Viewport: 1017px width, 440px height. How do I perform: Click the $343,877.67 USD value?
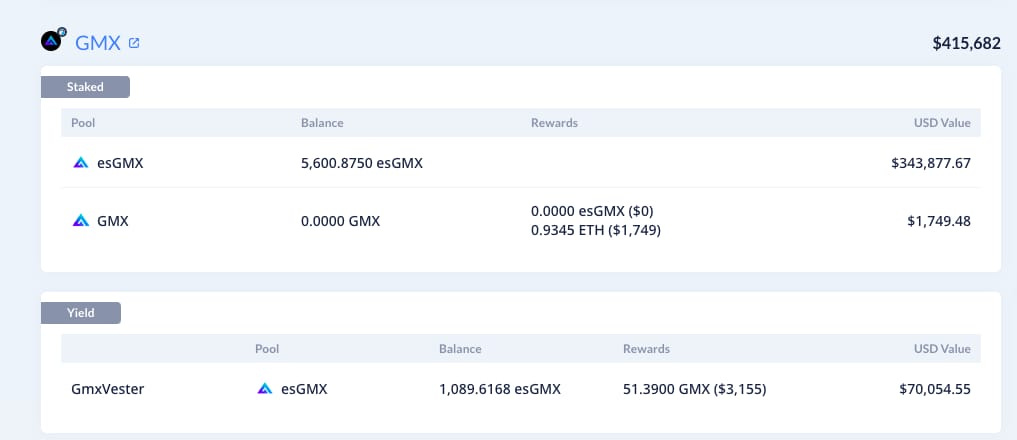[931, 163]
